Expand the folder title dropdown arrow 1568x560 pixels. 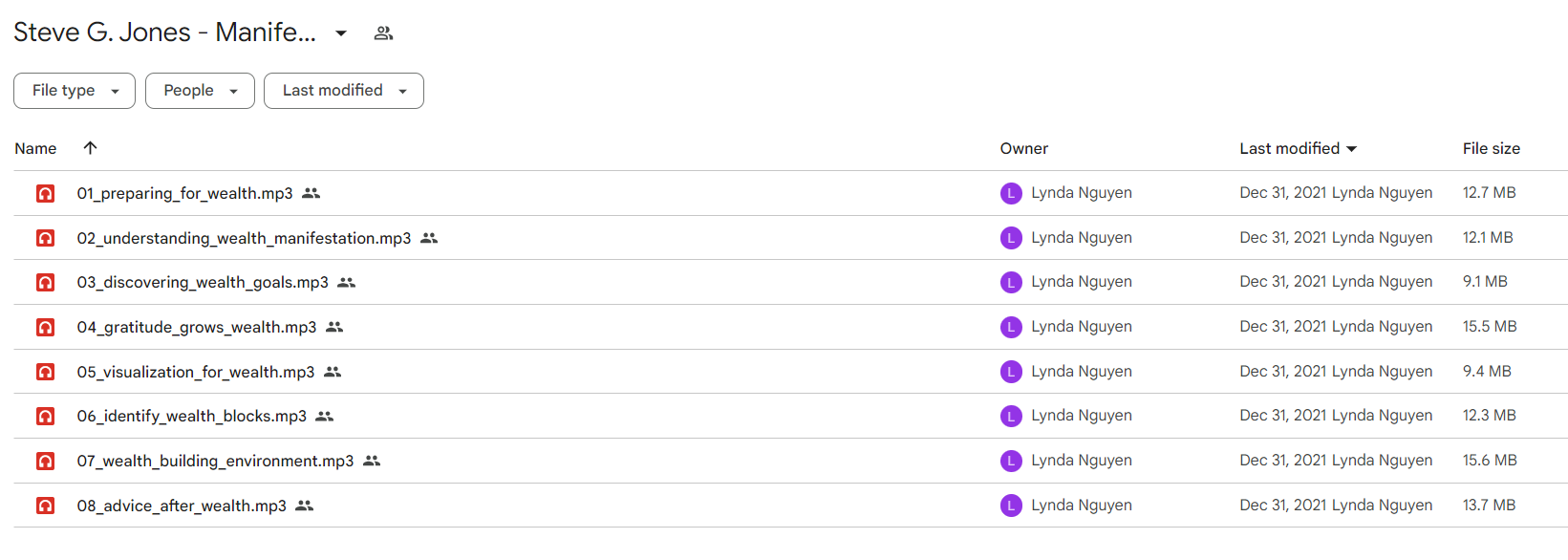coord(341,33)
